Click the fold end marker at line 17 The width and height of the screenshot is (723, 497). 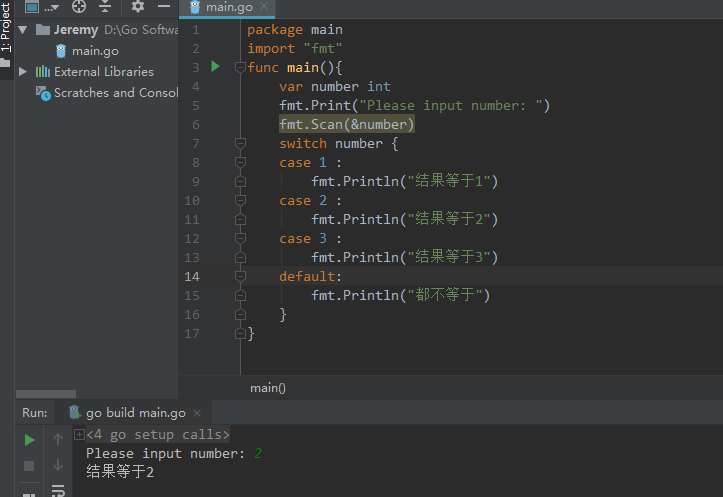click(x=240, y=333)
